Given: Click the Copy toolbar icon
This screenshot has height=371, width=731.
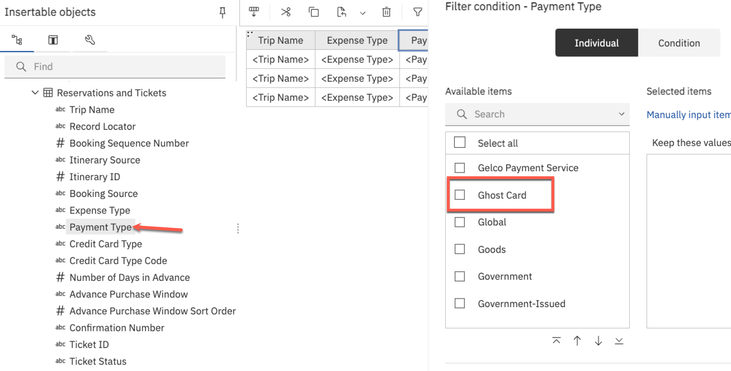Looking at the screenshot, I should click(x=314, y=12).
